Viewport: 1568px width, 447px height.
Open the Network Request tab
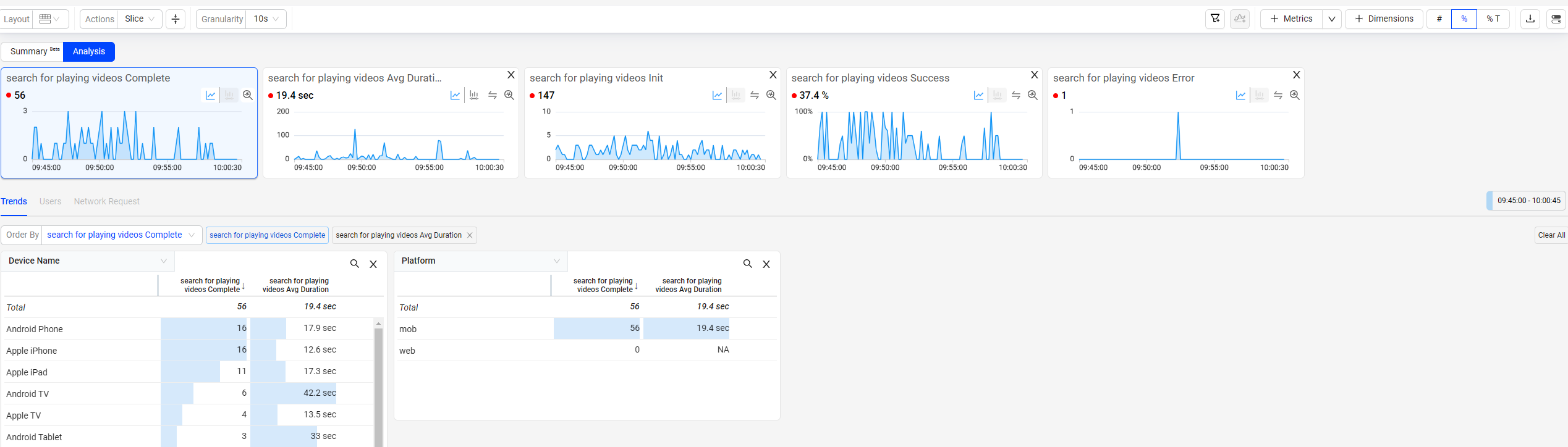coord(106,201)
